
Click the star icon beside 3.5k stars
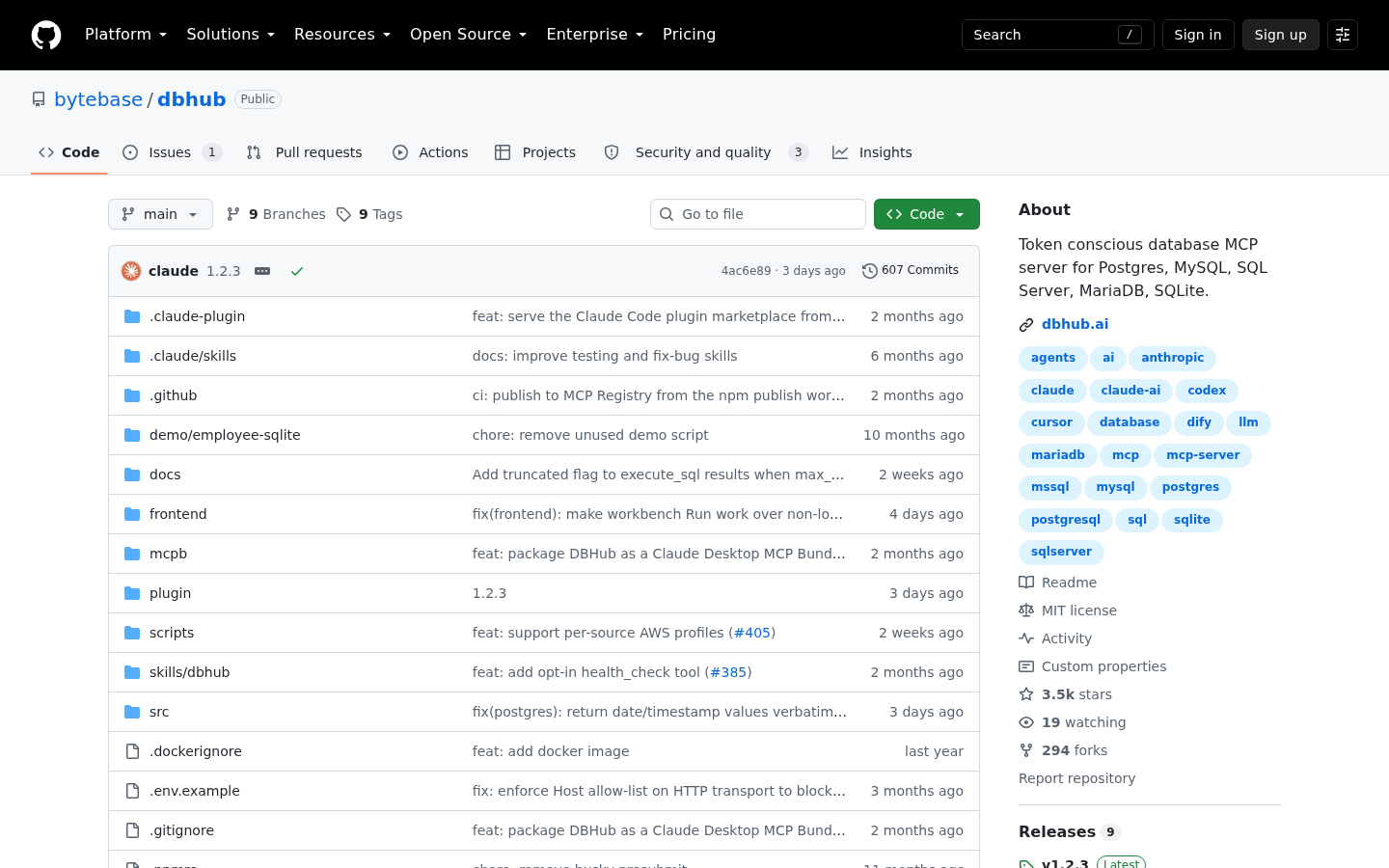(x=1026, y=694)
